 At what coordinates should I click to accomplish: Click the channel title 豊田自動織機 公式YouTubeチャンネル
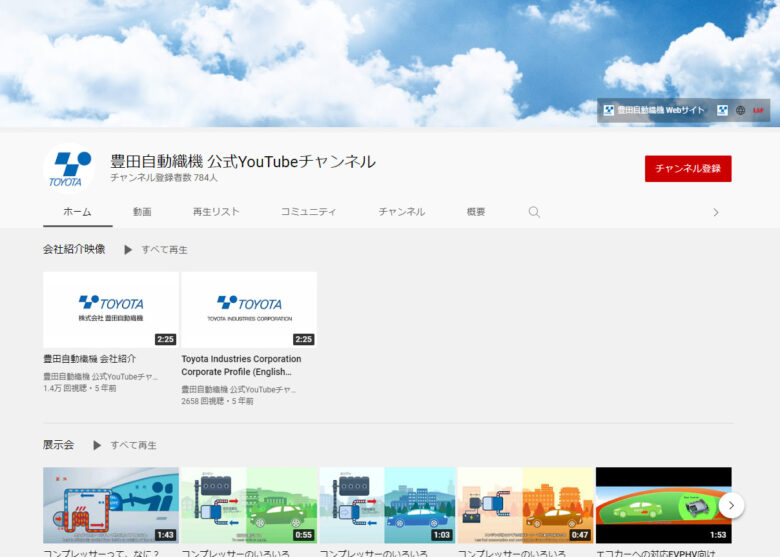243,161
